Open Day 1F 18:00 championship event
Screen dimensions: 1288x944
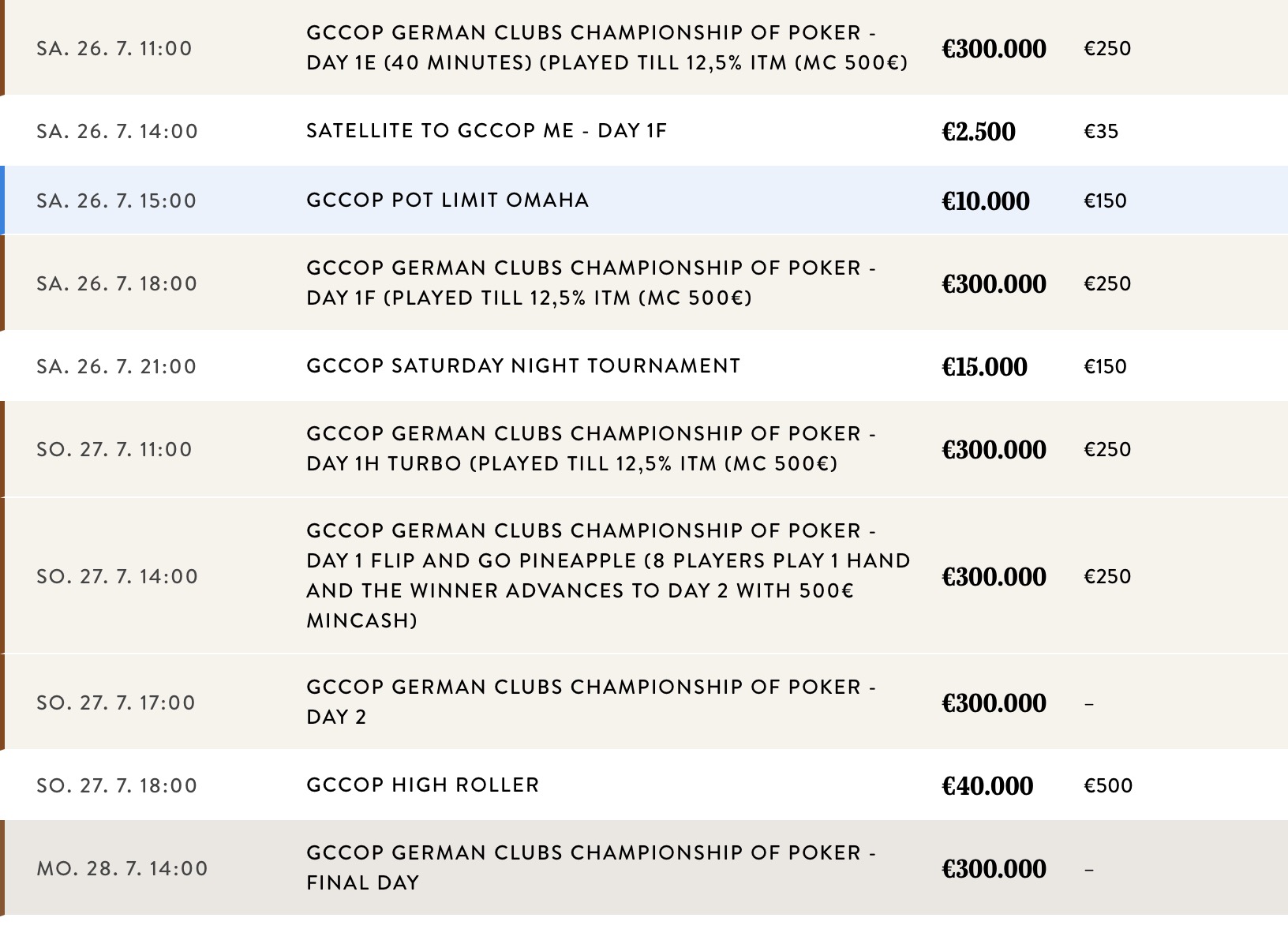590,283
